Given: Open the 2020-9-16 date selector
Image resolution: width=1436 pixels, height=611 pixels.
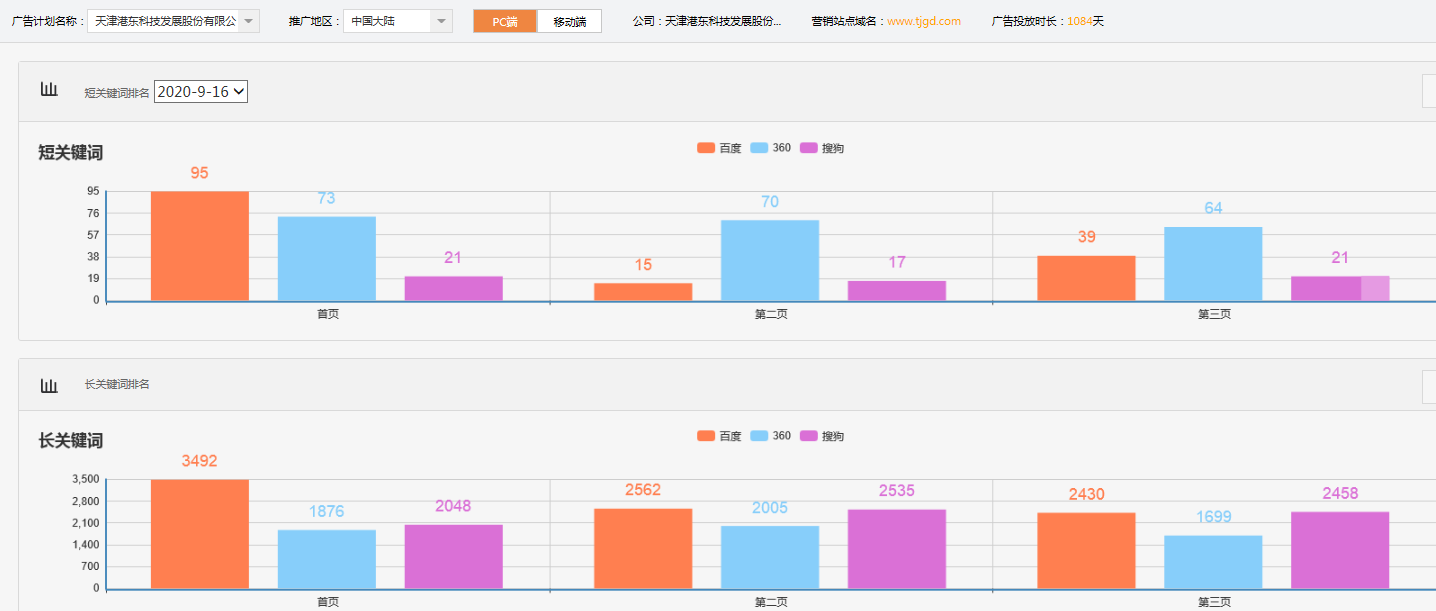Looking at the screenshot, I should 200,92.
